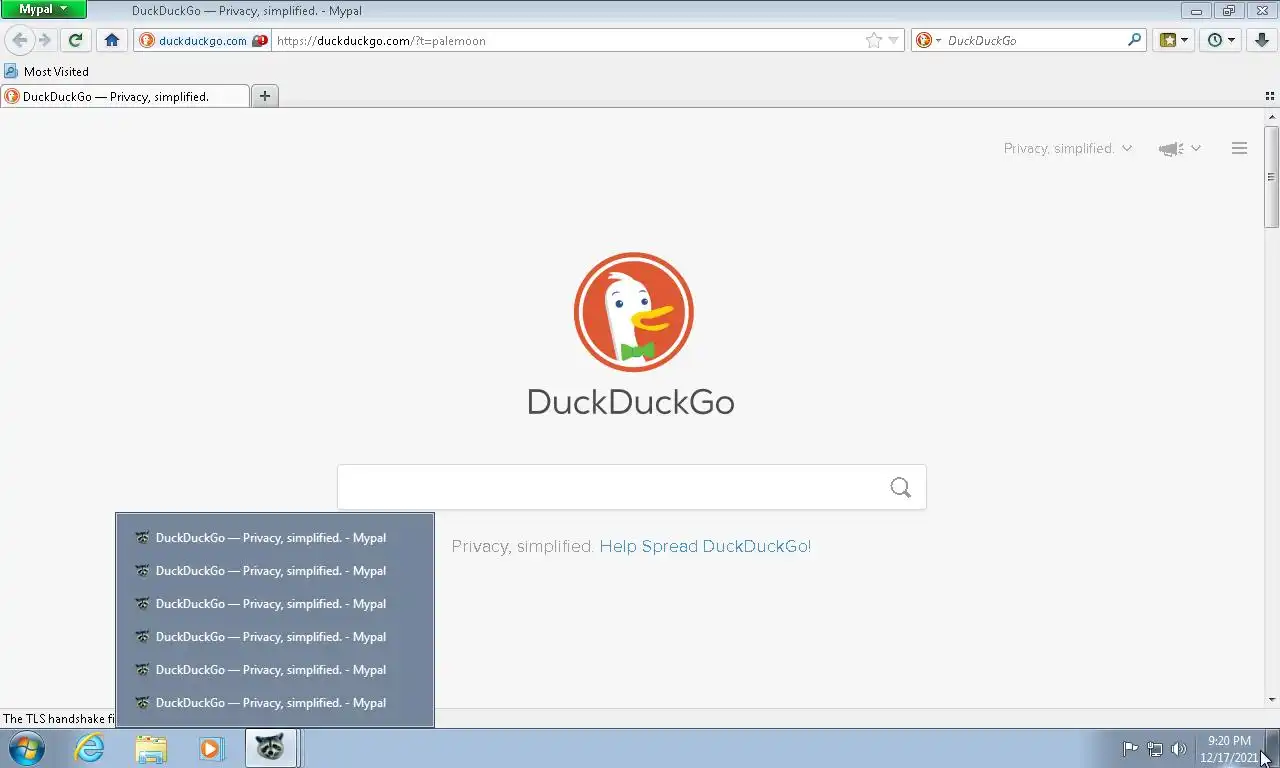Expand the page's Privacy, simplified. dropdown

tap(1067, 148)
